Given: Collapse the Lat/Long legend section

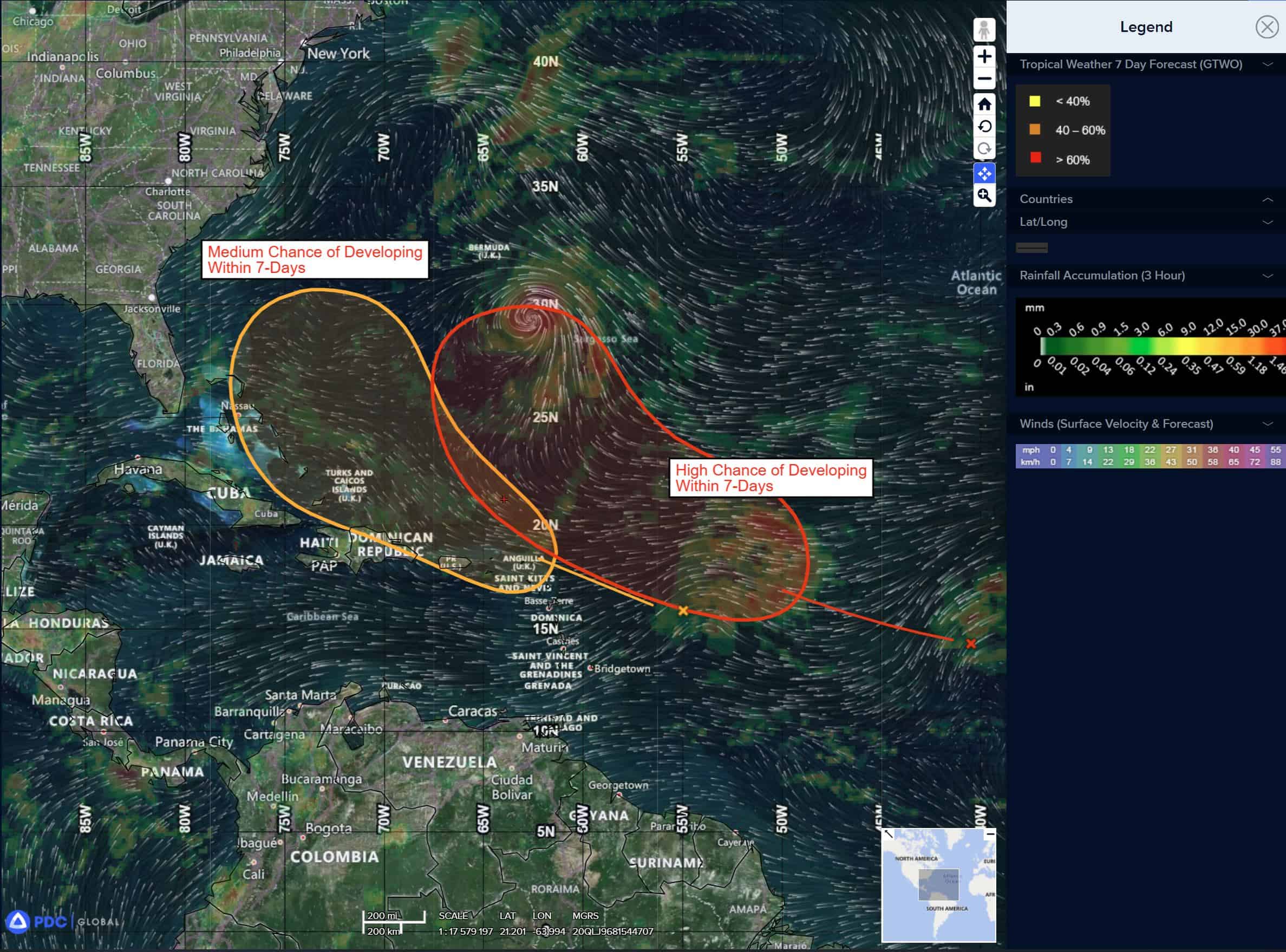Looking at the screenshot, I should point(1268,223).
